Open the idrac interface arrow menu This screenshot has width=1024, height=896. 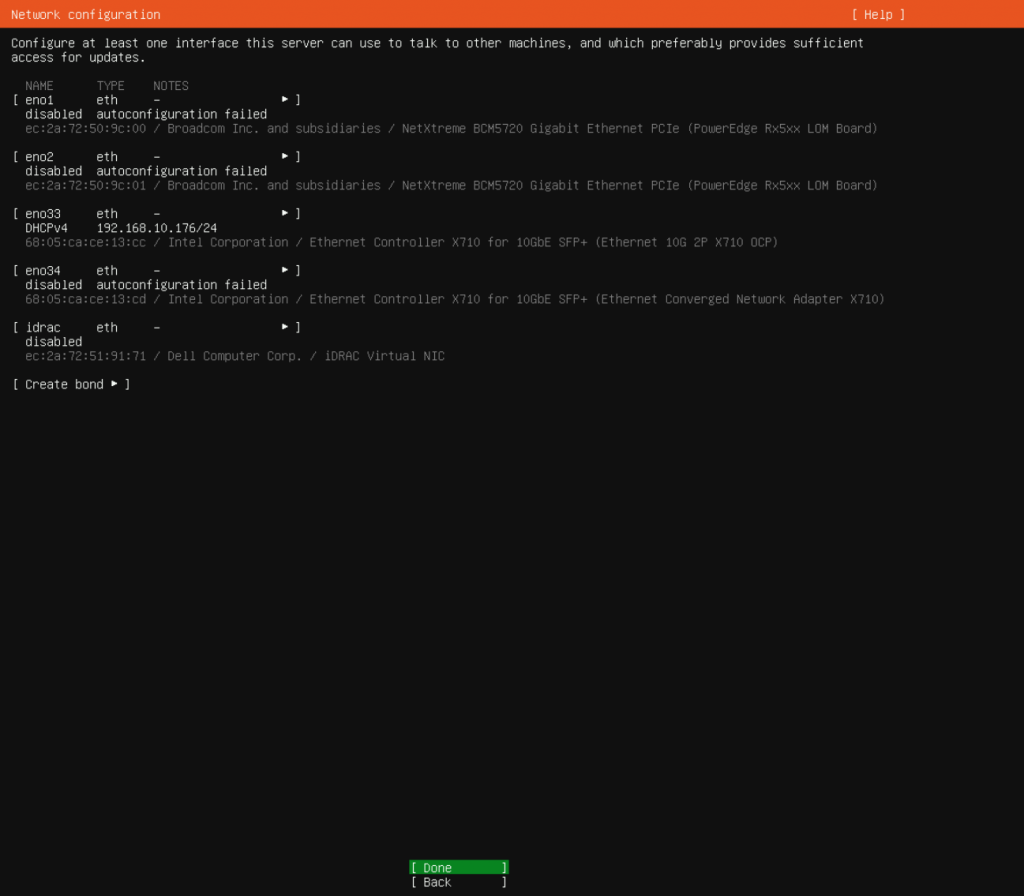(x=285, y=328)
